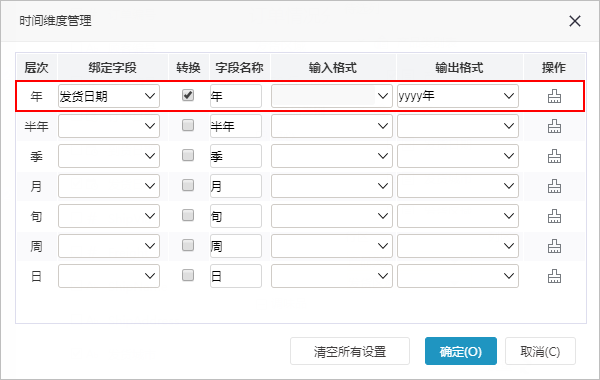Screen dimensions: 600x380
Task: Clear settings icon for 年 row
Action: tap(554, 96)
